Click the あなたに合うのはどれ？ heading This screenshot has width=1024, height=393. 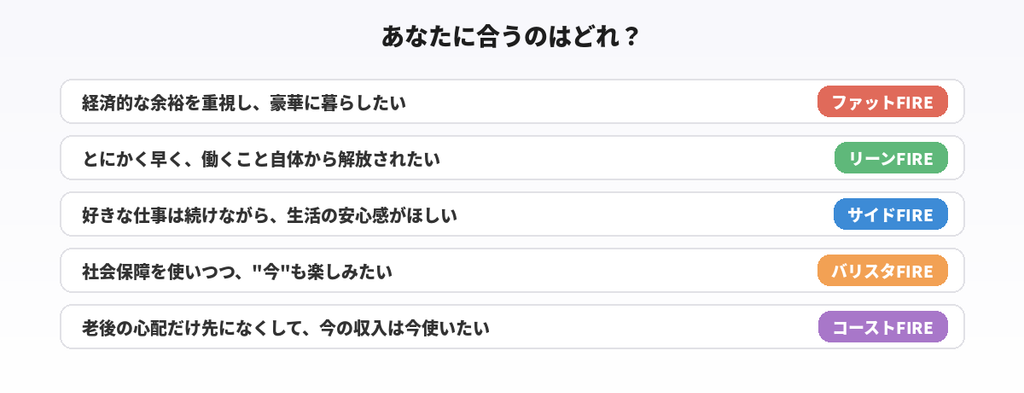pyautogui.click(x=511, y=37)
